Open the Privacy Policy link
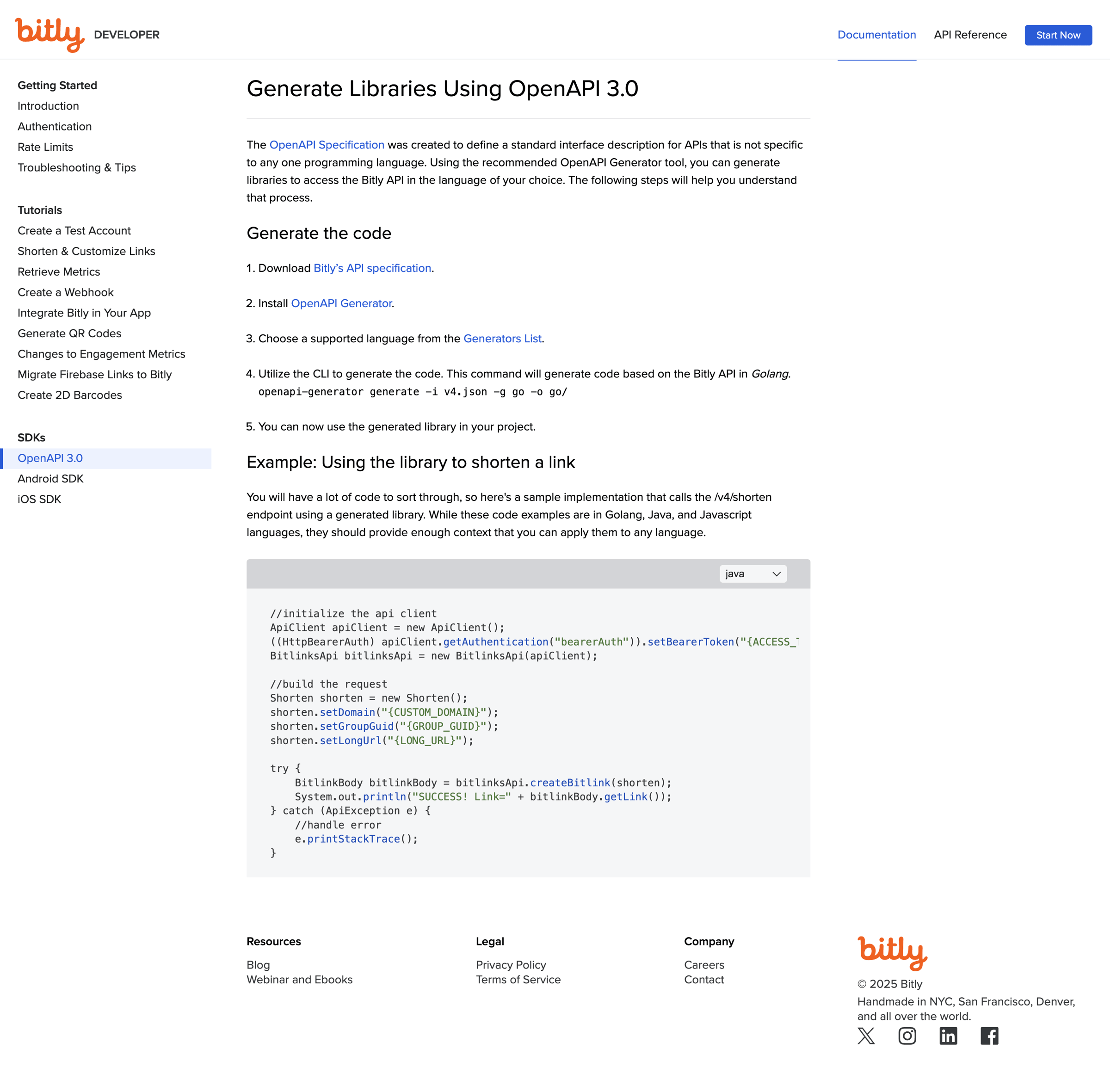 (x=511, y=965)
